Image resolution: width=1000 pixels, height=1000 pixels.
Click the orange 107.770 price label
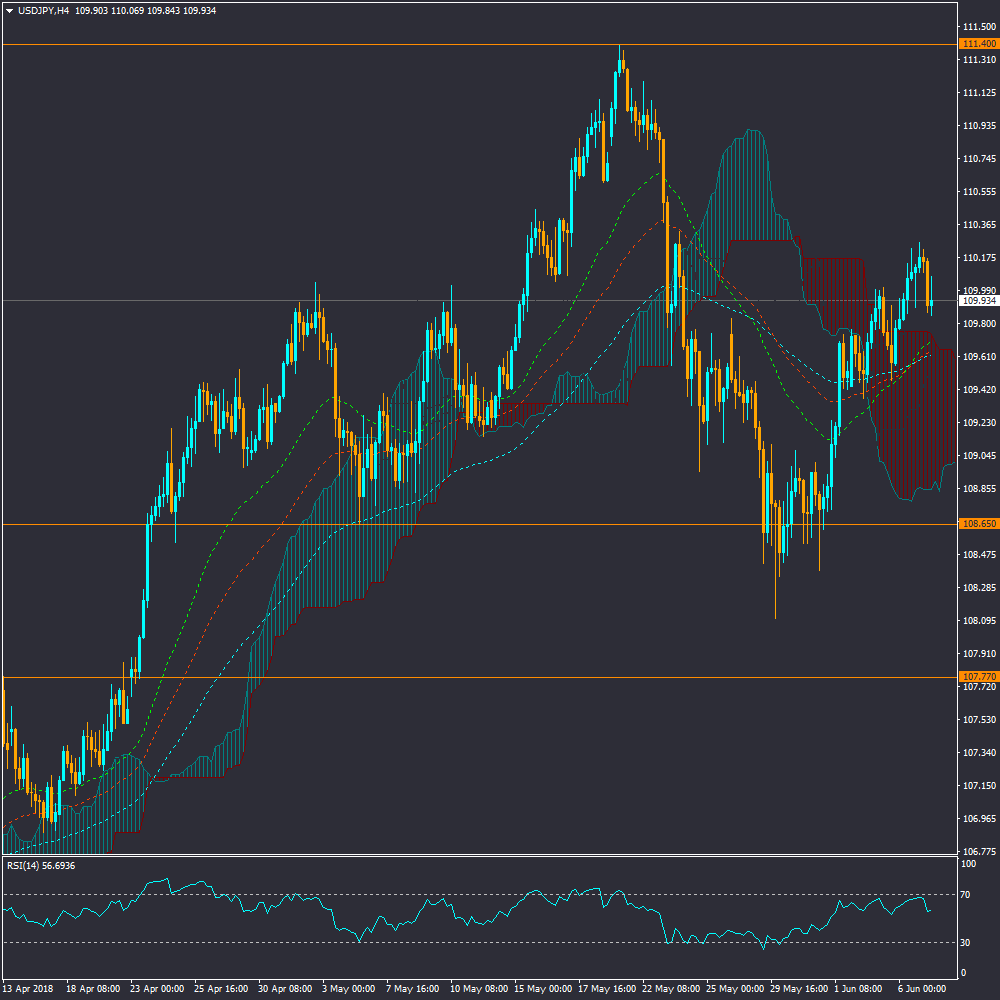tap(978, 676)
